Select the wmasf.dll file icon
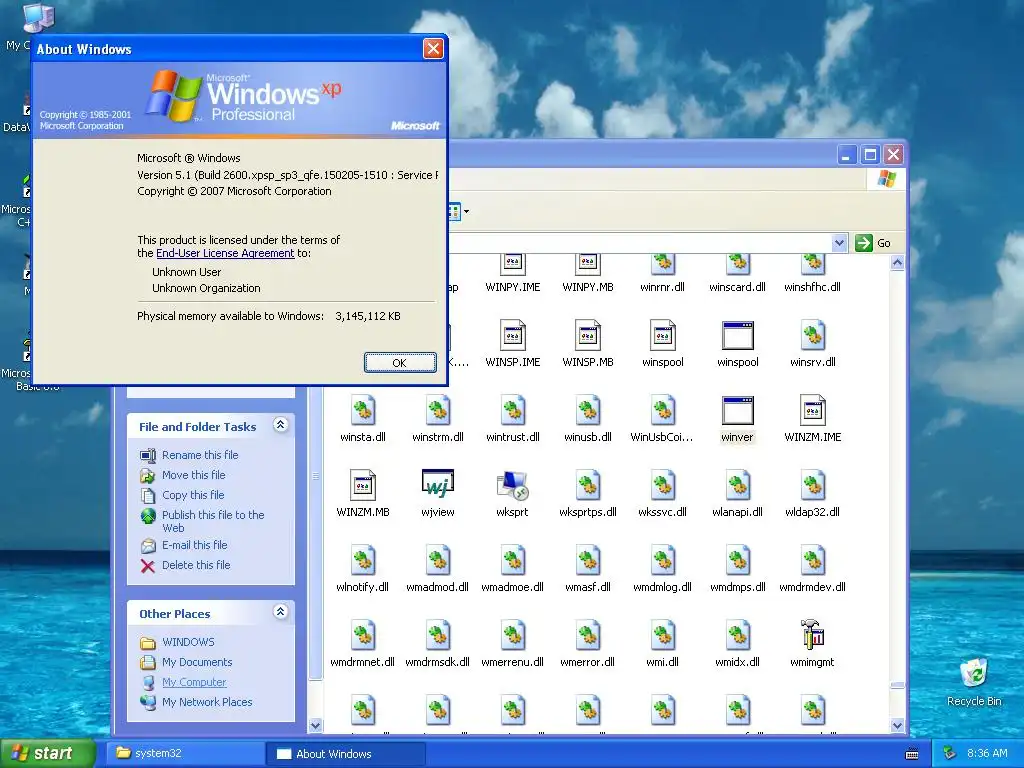Screen dimensions: 1024x768 (588, 560)
